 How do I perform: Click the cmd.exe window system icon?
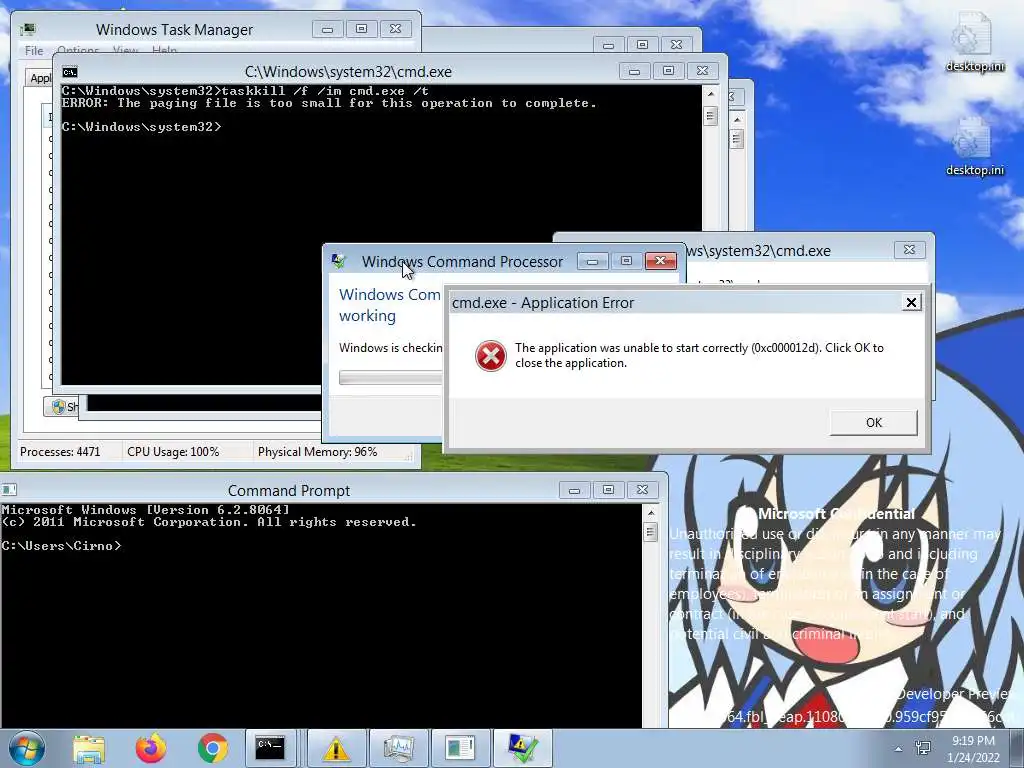pyautogui.click(x=70, y=72)
